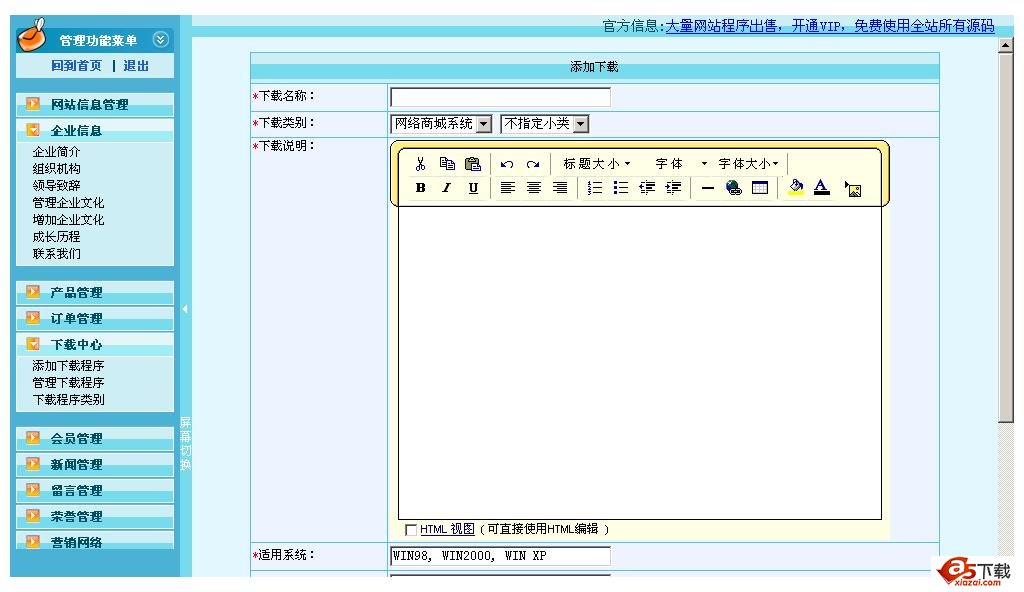Click the decrease indent icon
This screenshot has height=592, width=1024.
(x=647, y=188)
